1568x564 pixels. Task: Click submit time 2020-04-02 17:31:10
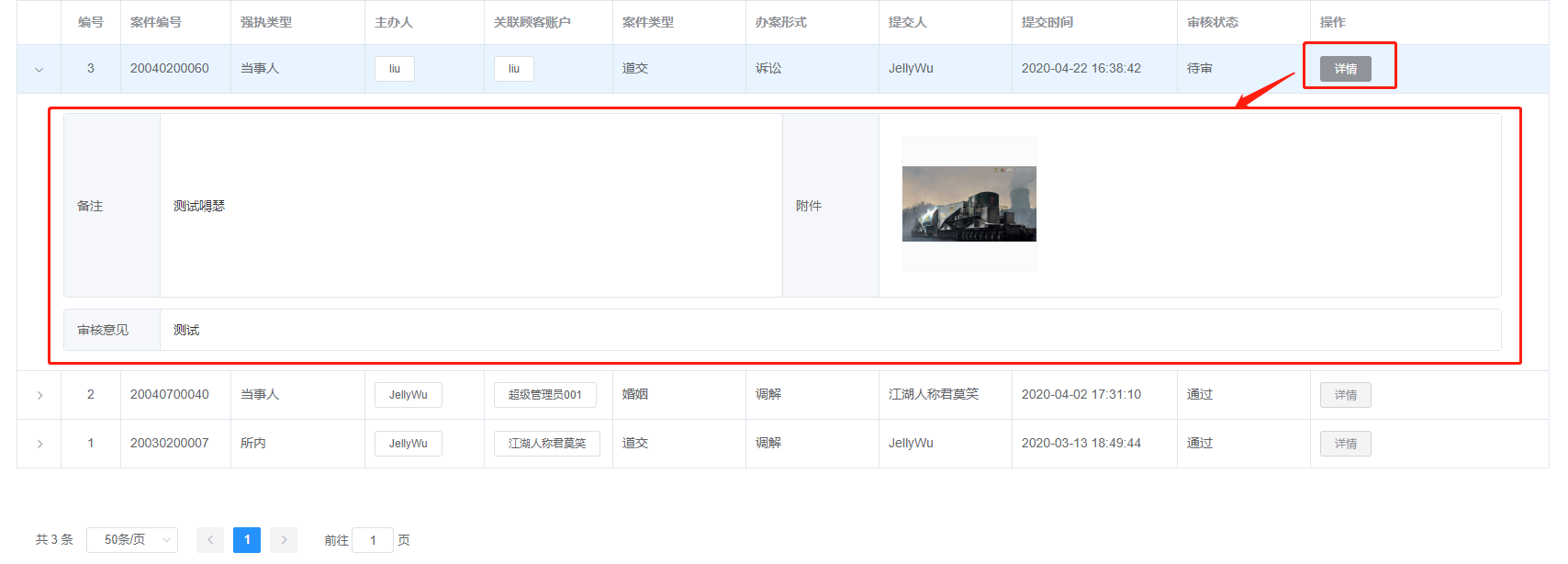pos(1081,394)
